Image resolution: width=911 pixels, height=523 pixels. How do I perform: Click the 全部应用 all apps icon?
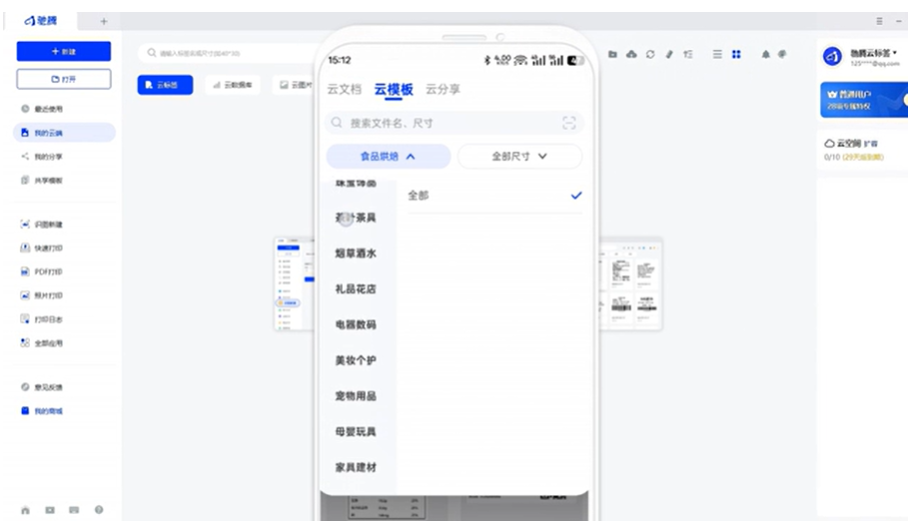25,343
